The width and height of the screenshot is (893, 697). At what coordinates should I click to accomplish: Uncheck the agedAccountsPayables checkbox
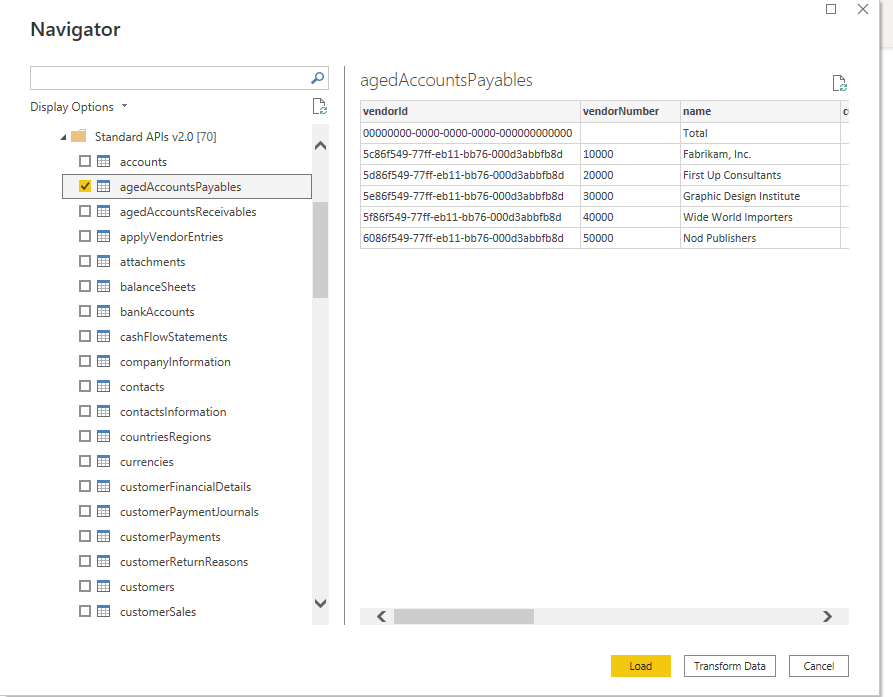(x=84, y=186)
